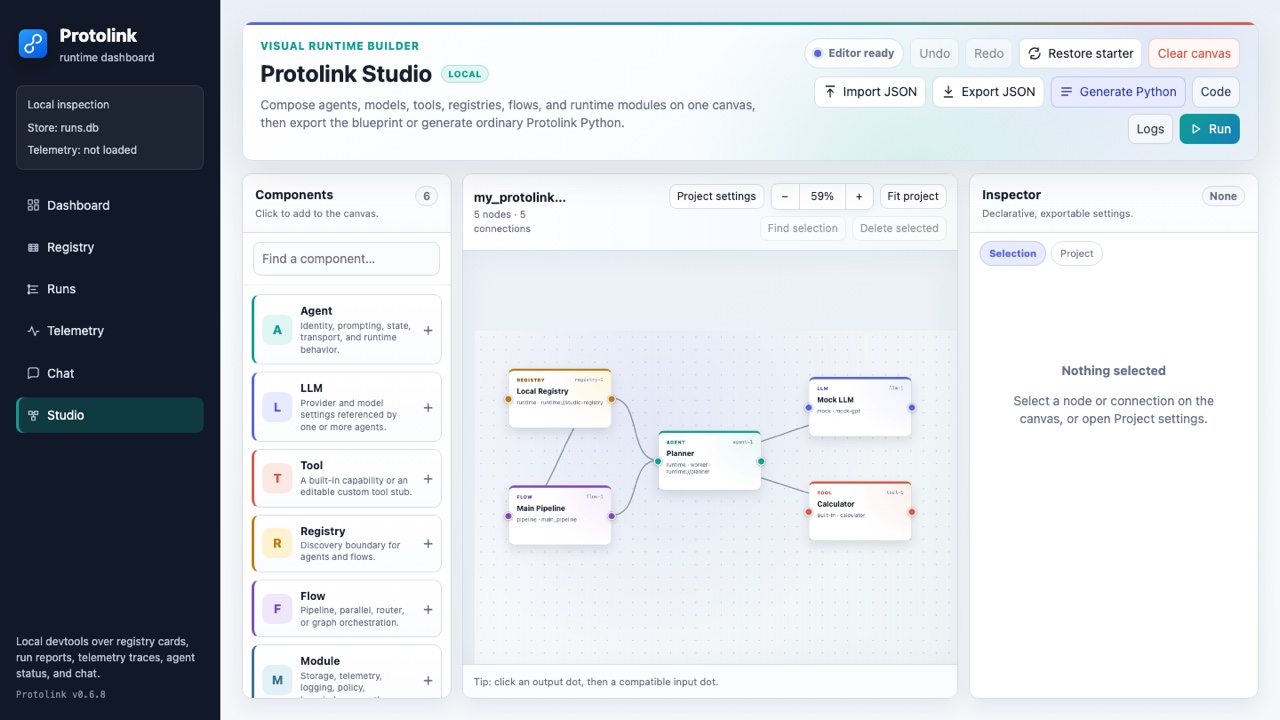Click the Protolink logo icon
Image resolution: width=1280 pixels, height=720 pixels.
point(33,43)
